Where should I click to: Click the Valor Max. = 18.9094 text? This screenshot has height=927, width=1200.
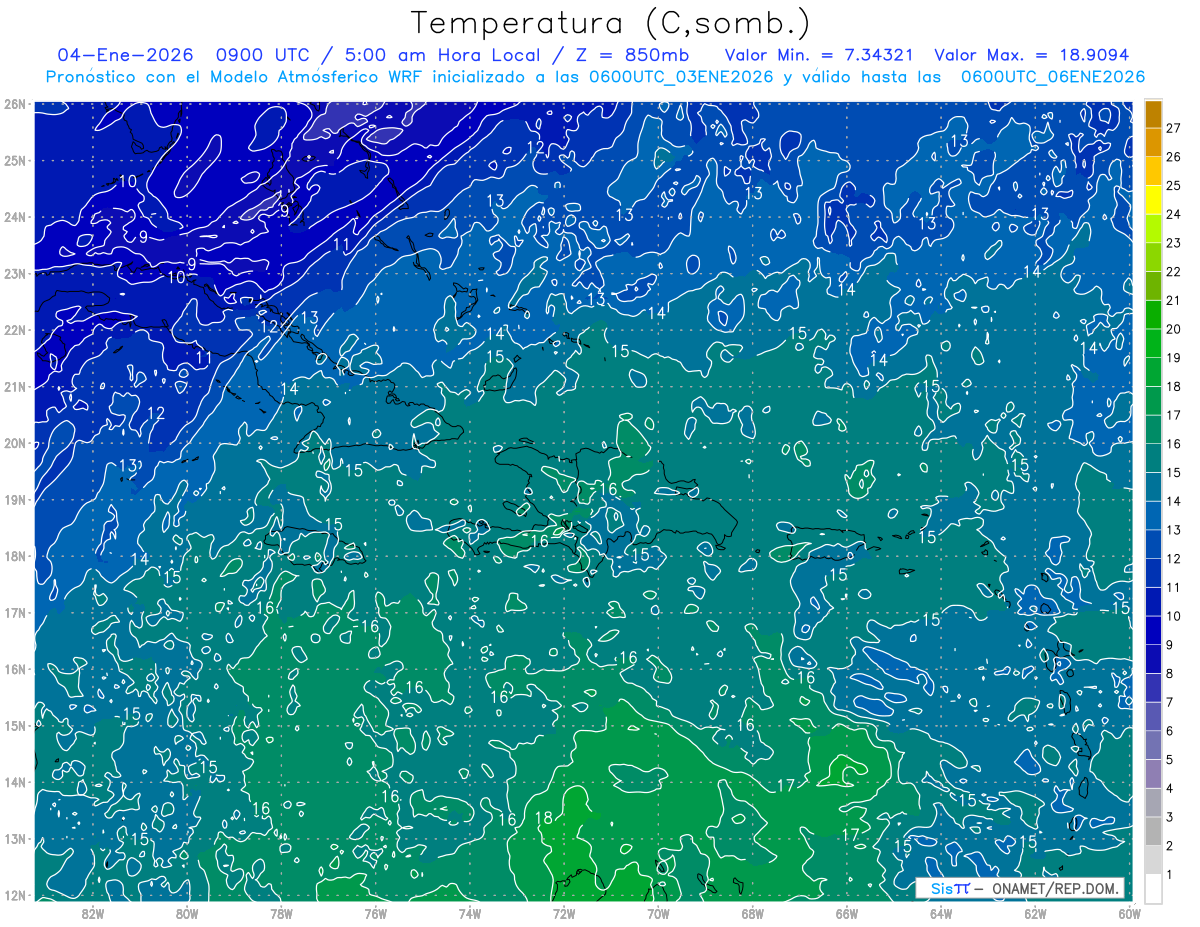1031,55
